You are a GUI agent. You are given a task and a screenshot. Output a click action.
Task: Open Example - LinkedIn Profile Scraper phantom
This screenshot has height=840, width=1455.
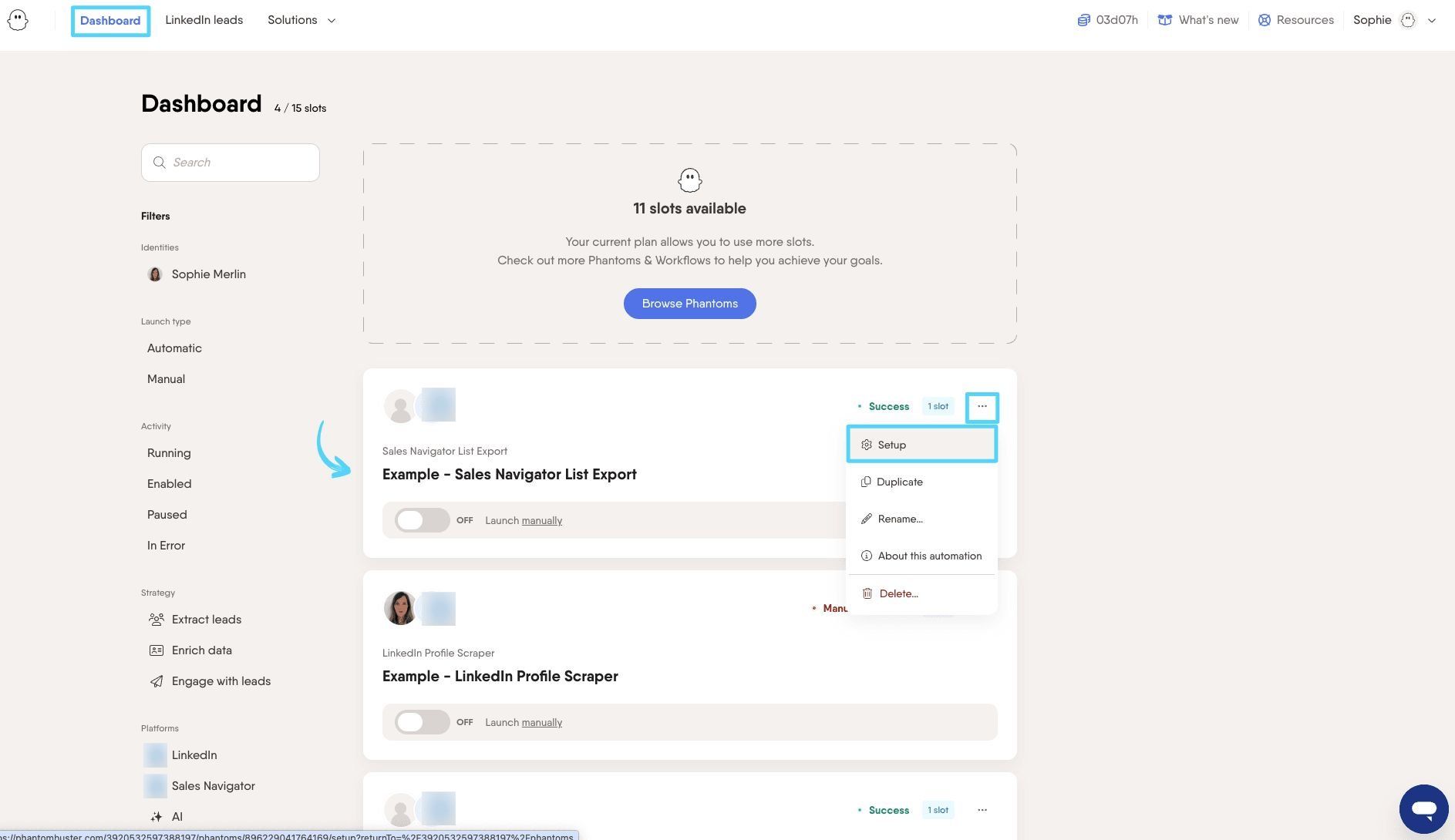click(500, 677)
